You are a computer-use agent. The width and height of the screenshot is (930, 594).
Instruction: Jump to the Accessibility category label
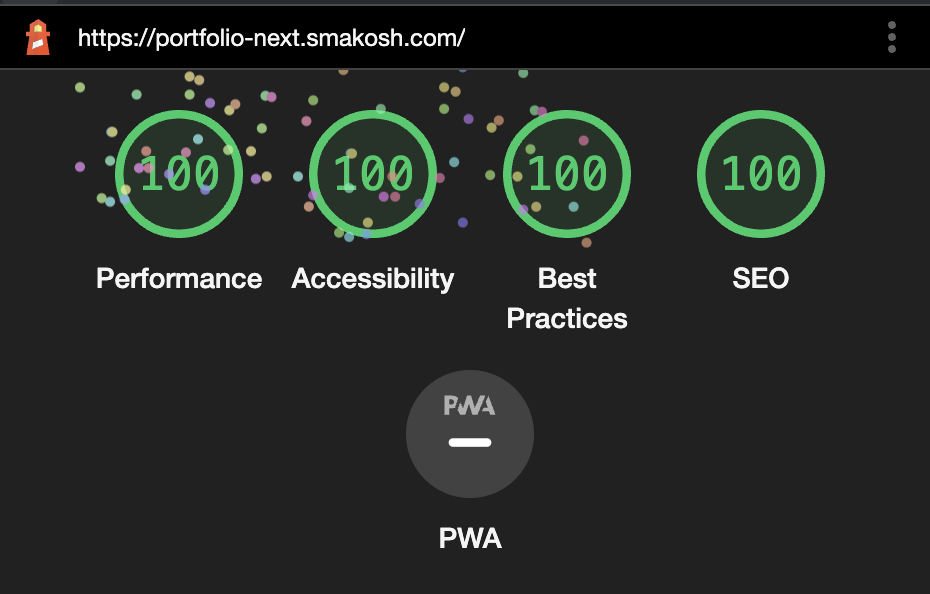tap(373, 279)
